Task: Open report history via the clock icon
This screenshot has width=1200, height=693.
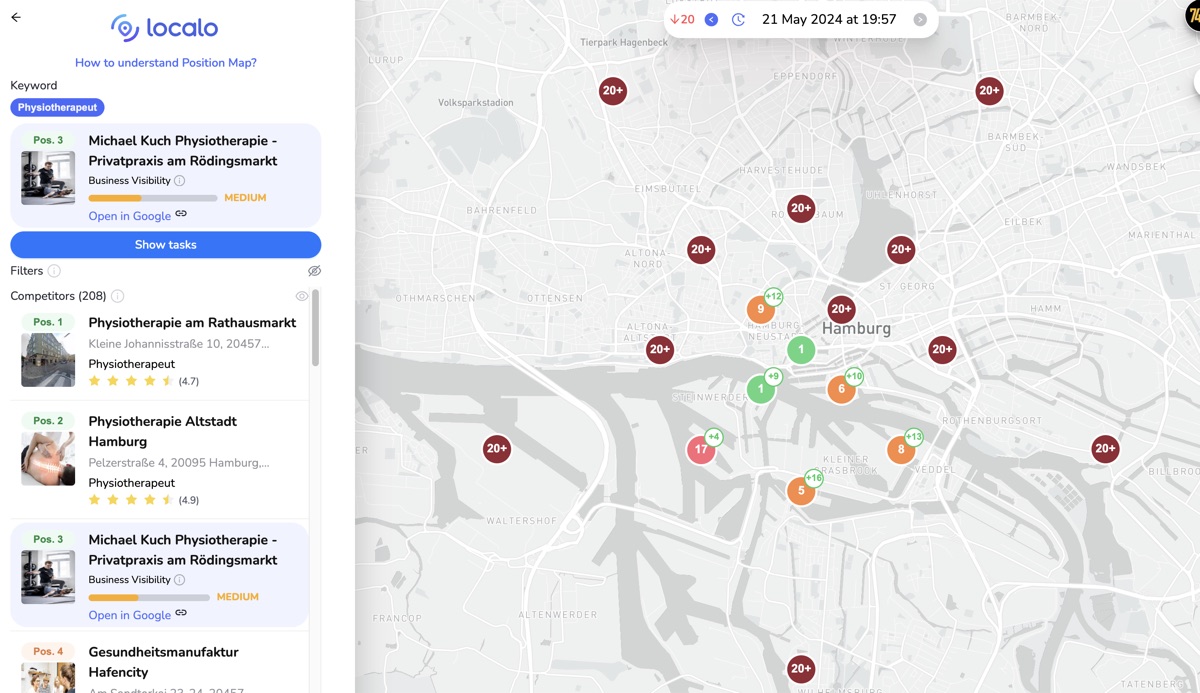Action: click(x=738, y=19)
